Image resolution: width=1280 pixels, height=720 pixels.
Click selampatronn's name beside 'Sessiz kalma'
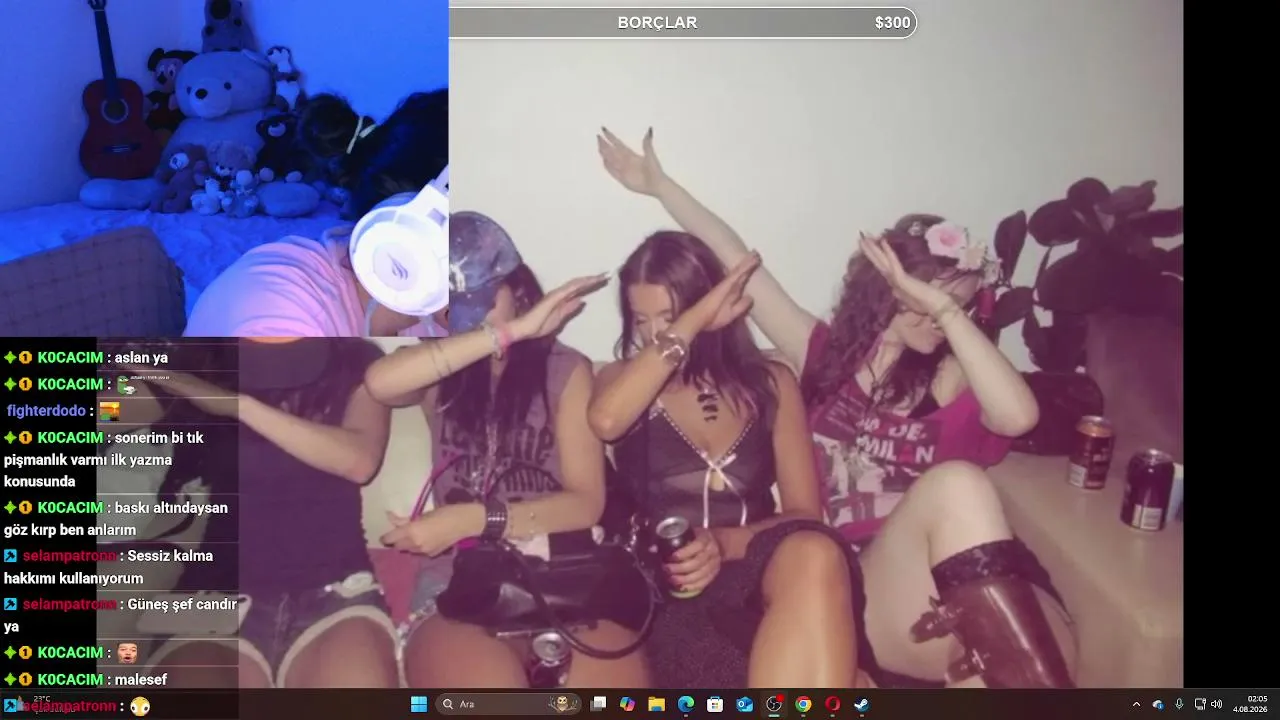70,556
